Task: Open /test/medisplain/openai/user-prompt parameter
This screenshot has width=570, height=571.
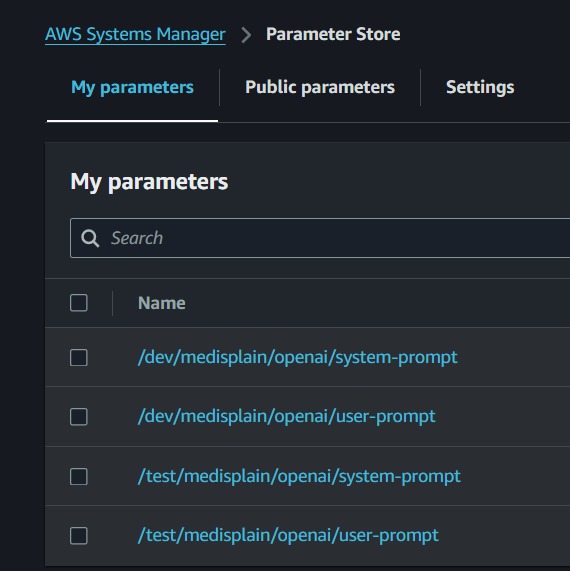Action: [288, 535]
